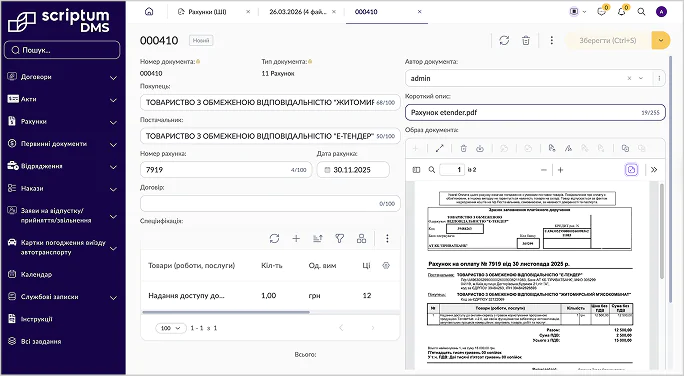Open the Рахунки (ШІ) tab
Screen dimensions: 684x376
pyautogui.click(x=207, y=12)
